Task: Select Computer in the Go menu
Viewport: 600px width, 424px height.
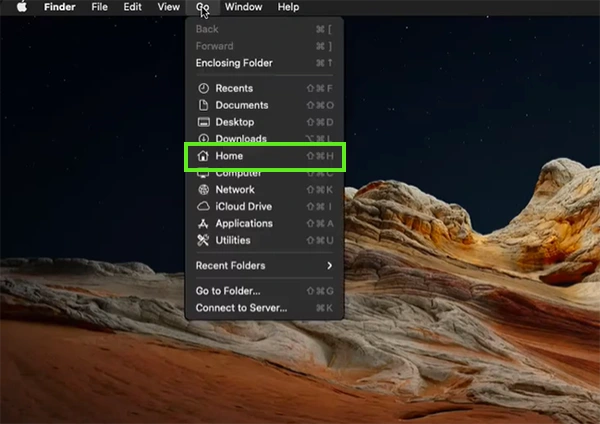Action: click(x=264, y=175)
